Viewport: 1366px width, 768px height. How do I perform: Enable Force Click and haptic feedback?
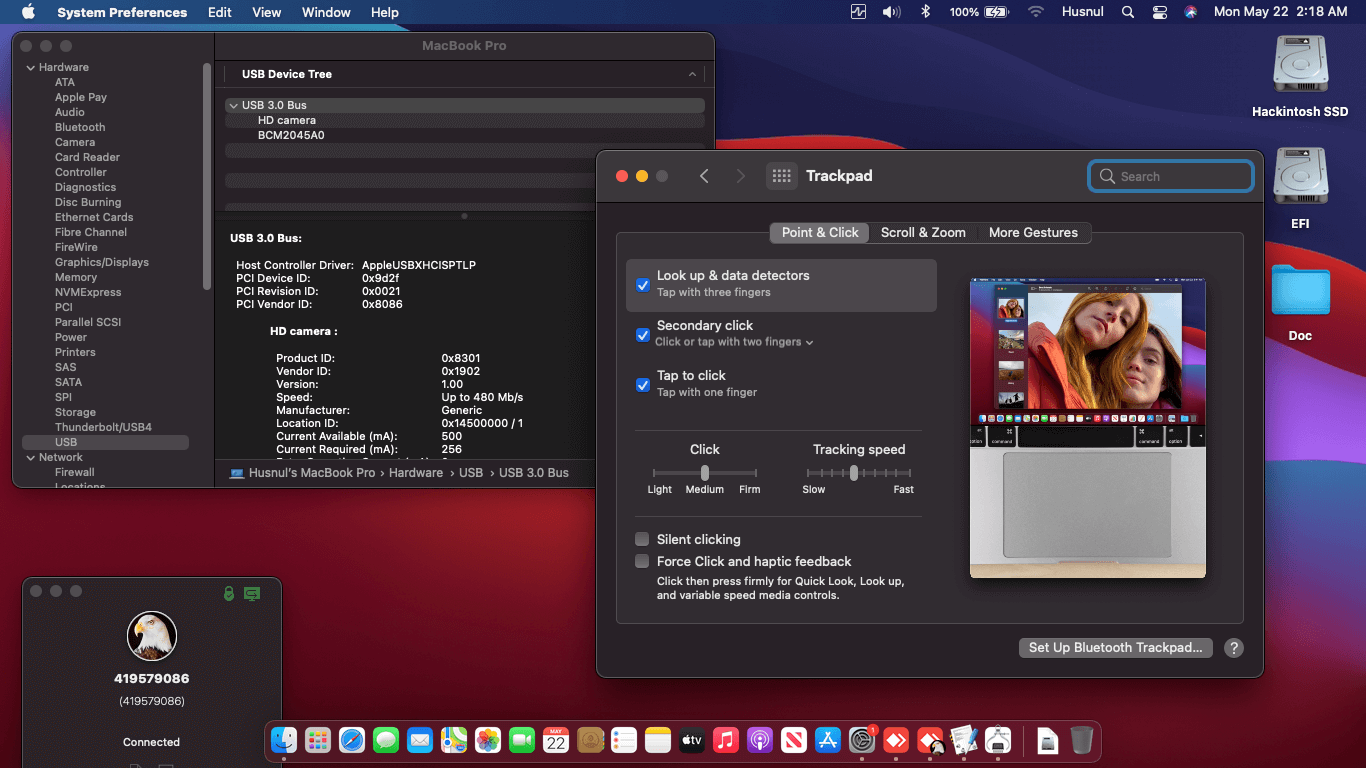pyautogui.click(x=642, y=561)
